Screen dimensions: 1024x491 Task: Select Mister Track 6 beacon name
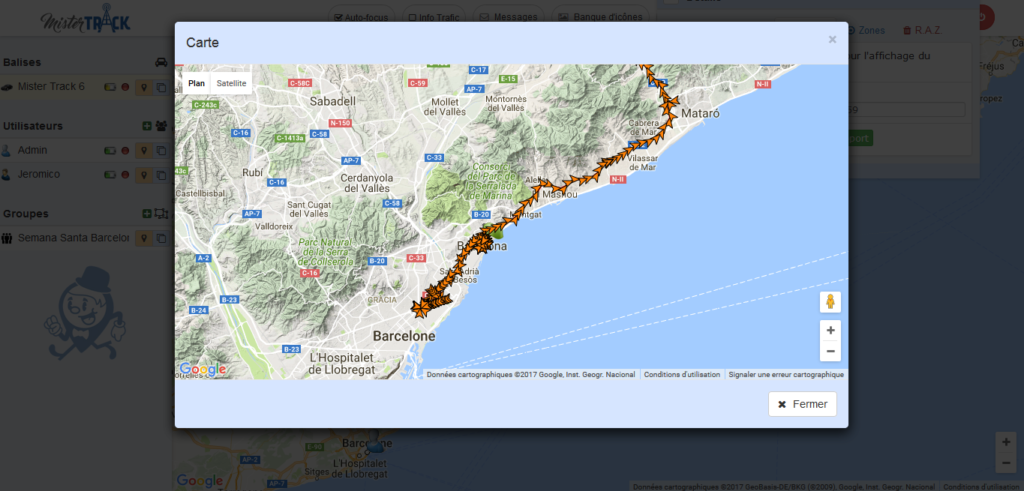coord(51,87)
